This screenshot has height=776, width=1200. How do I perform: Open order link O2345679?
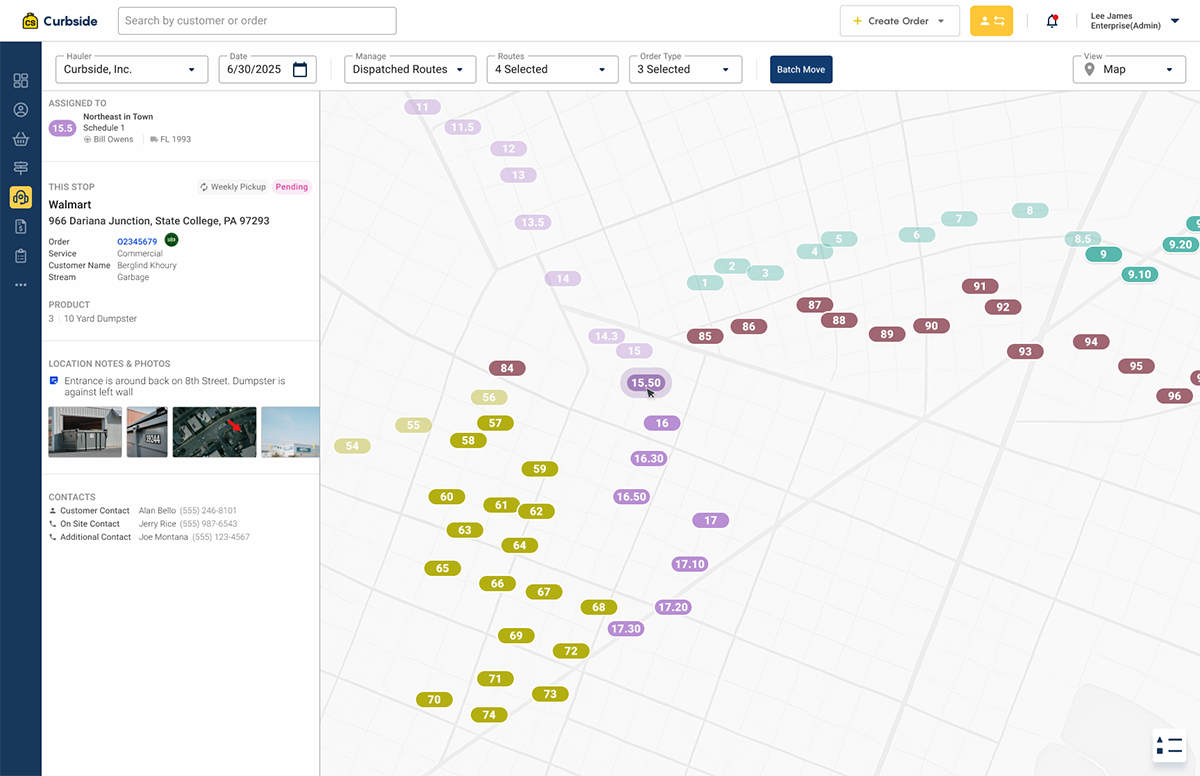point(137,242)
